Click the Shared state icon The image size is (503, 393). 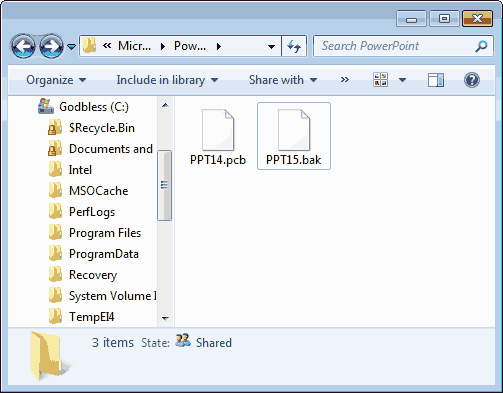tap(183, 340)
